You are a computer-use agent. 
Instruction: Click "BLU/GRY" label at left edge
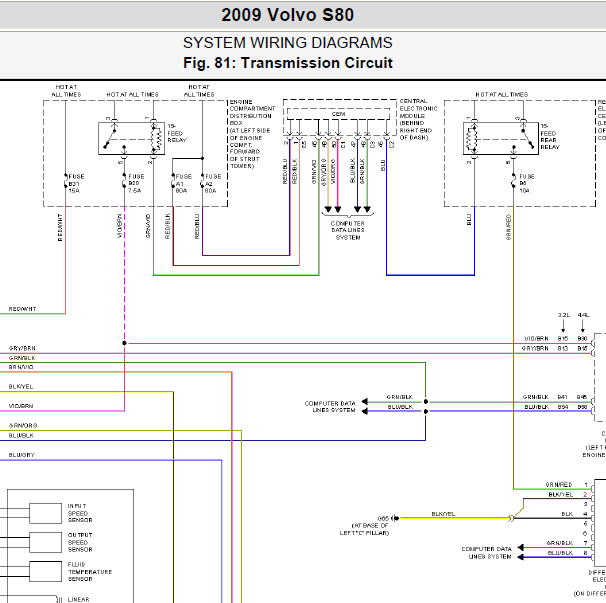pos(22,455)
